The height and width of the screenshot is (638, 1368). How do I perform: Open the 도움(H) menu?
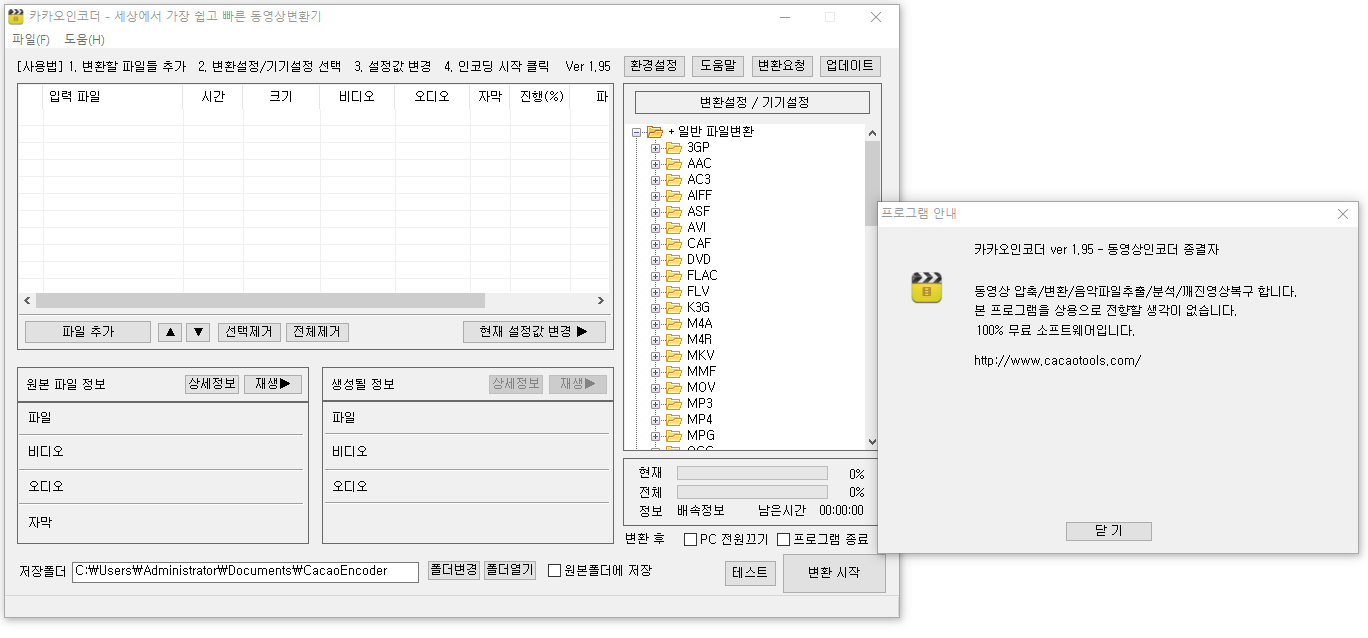click(x=84, y=40)
